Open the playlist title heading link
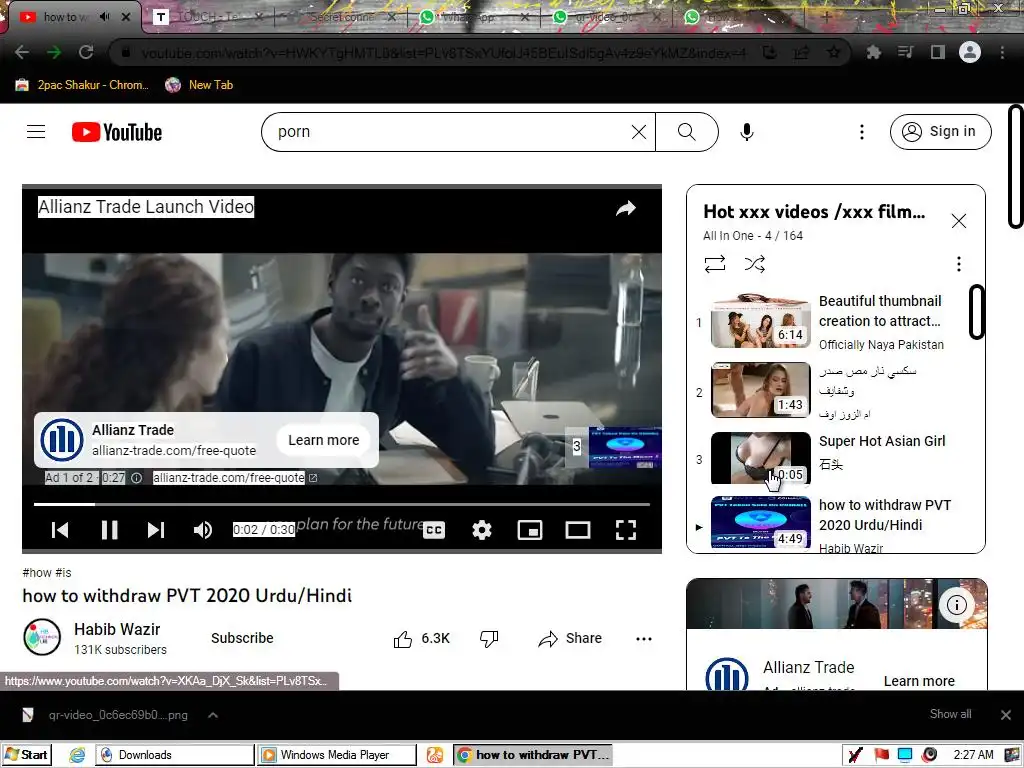1024x768 pixels. click(x=814, y=212)
